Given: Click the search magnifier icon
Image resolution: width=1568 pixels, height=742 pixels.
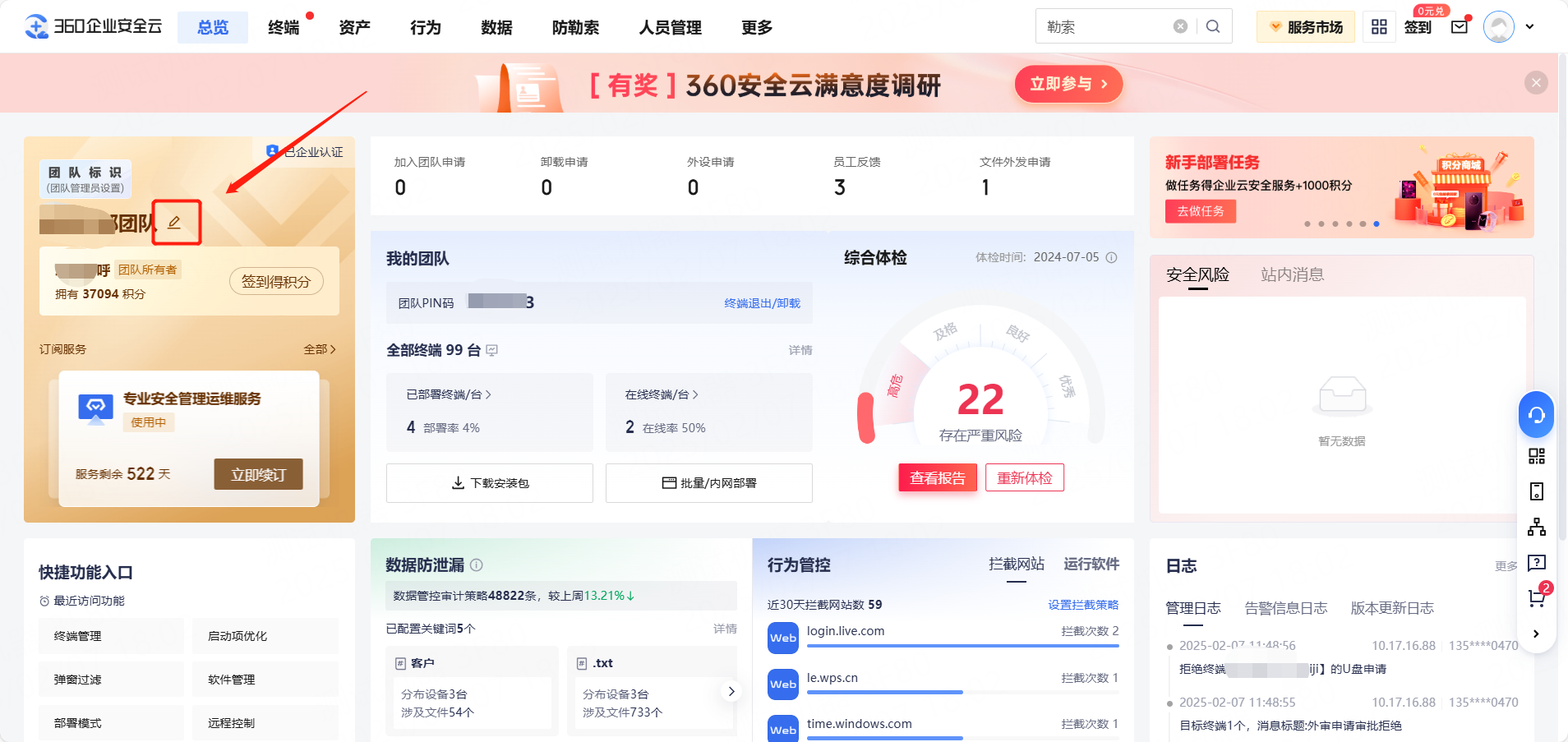Looking at the screenshot, I should click(1213, 26).
